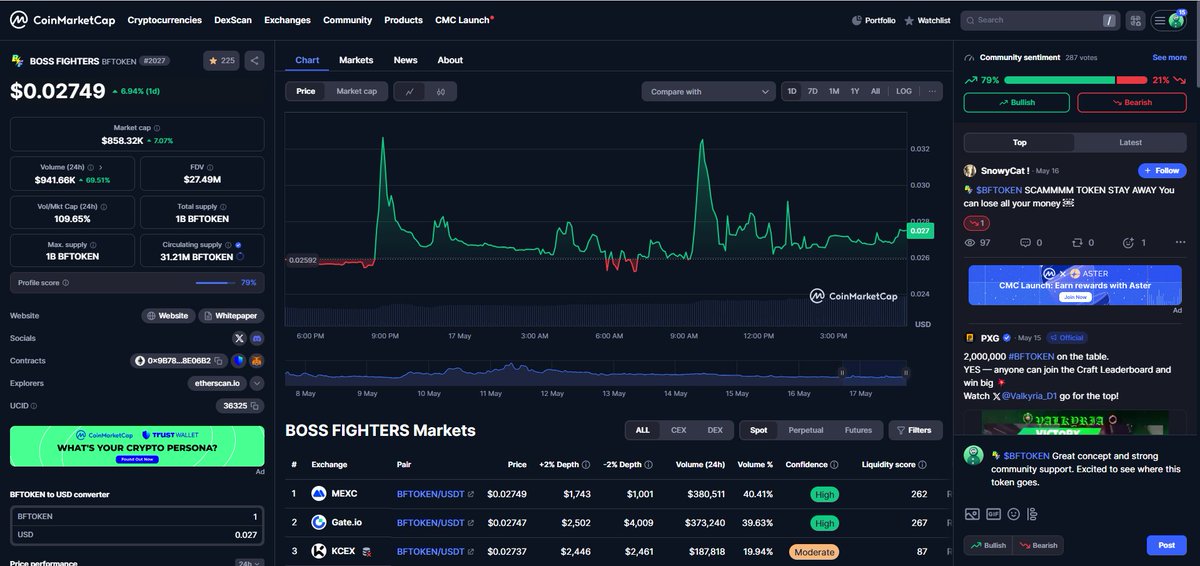Add token to Trust Wallet via shield icon
Viewport: 1200px width, 566px height.
239,361
